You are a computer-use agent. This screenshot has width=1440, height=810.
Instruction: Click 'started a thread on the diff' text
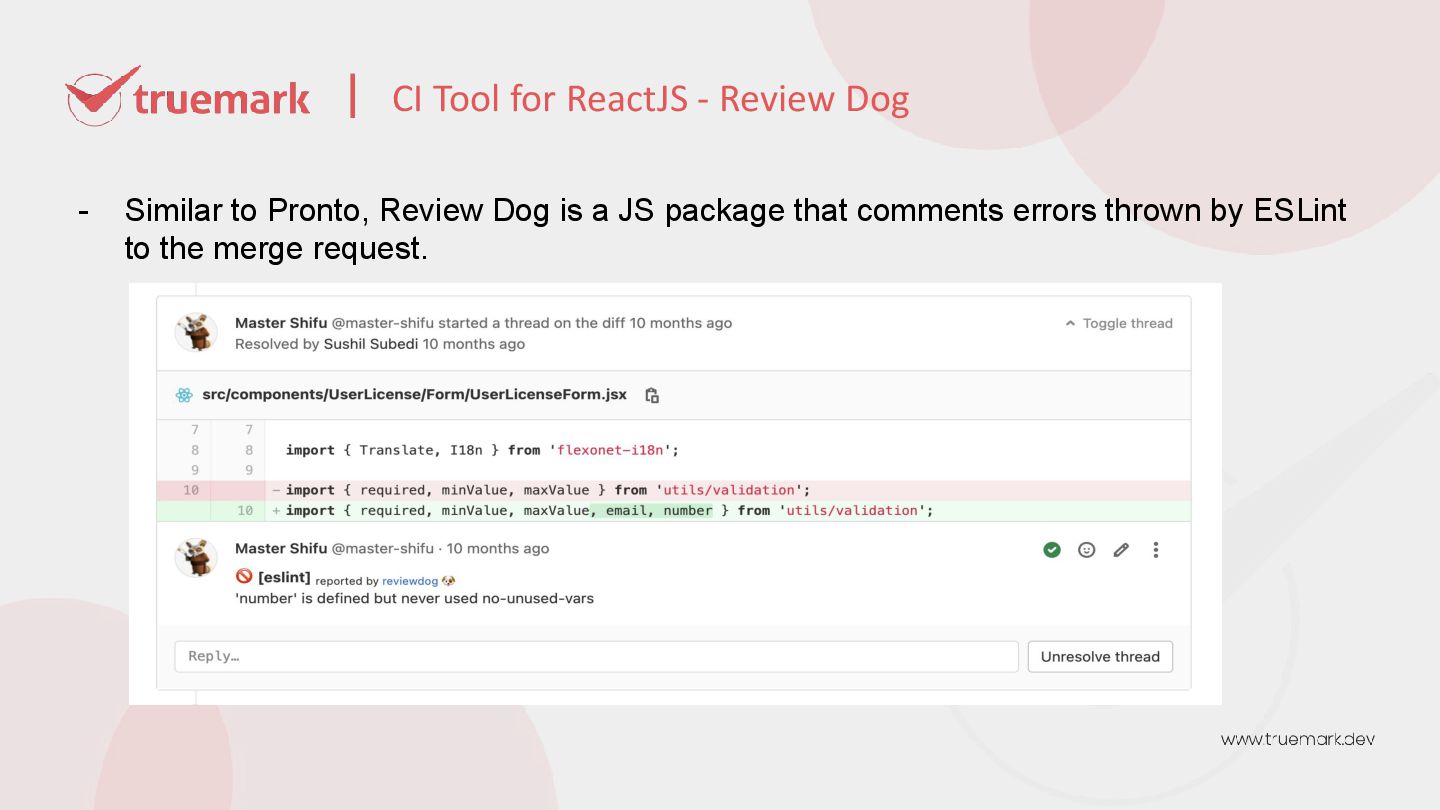tap(532, 323)
